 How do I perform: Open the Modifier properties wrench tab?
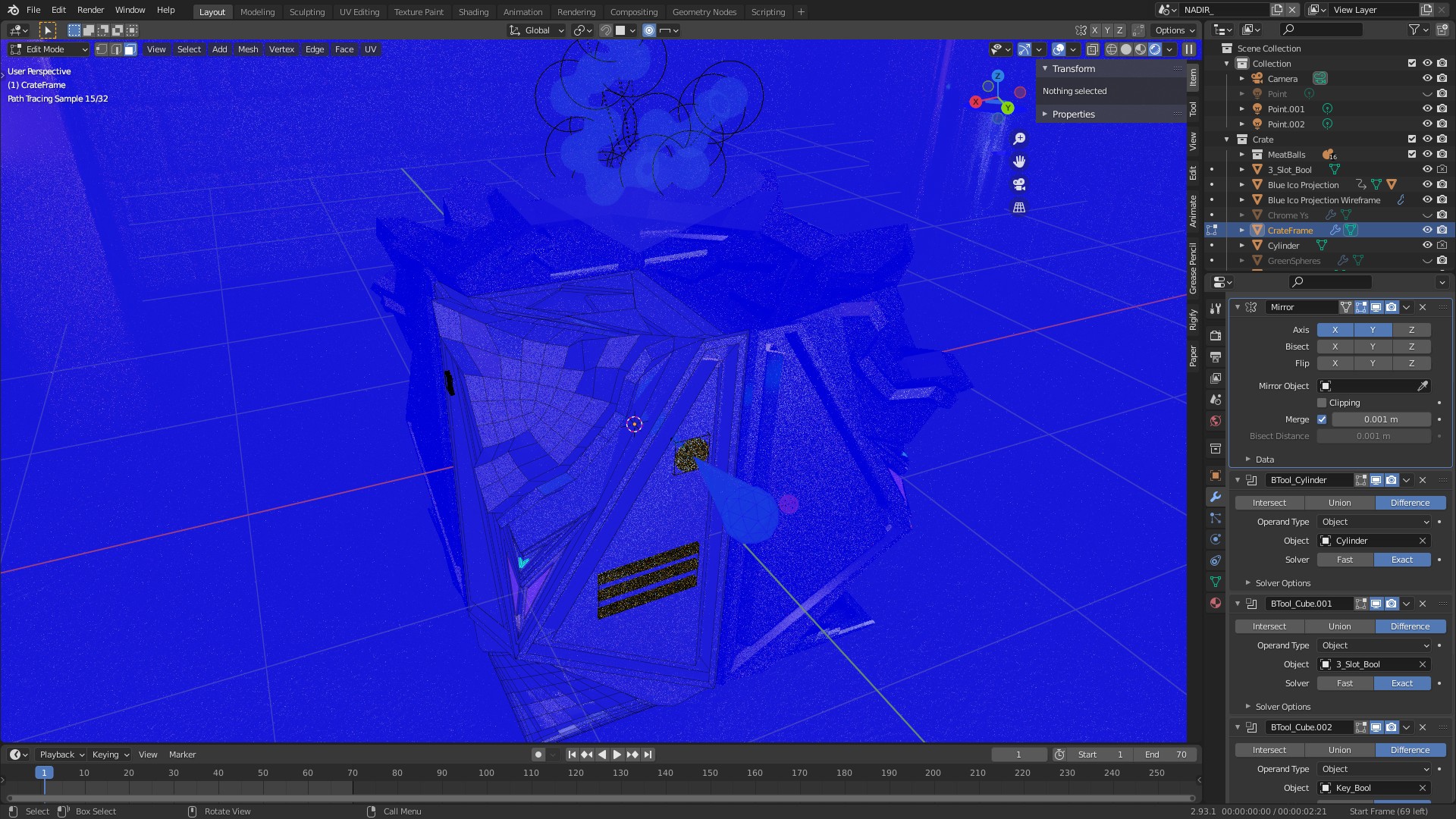click(x=1216, y=497)
